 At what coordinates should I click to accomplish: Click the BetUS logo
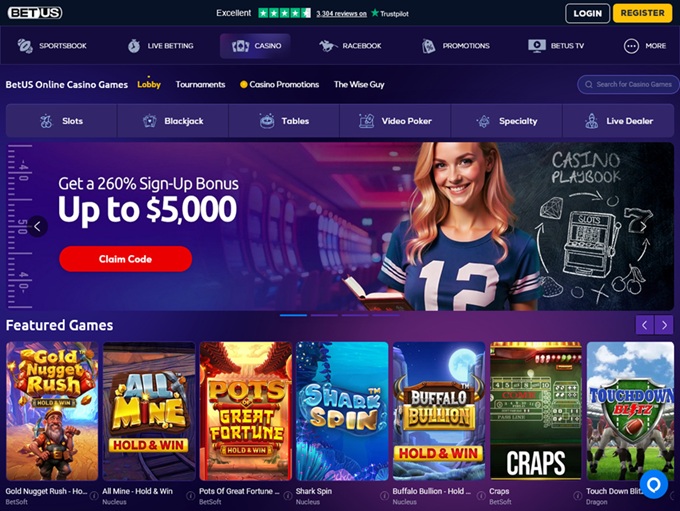tap(35, 13)
